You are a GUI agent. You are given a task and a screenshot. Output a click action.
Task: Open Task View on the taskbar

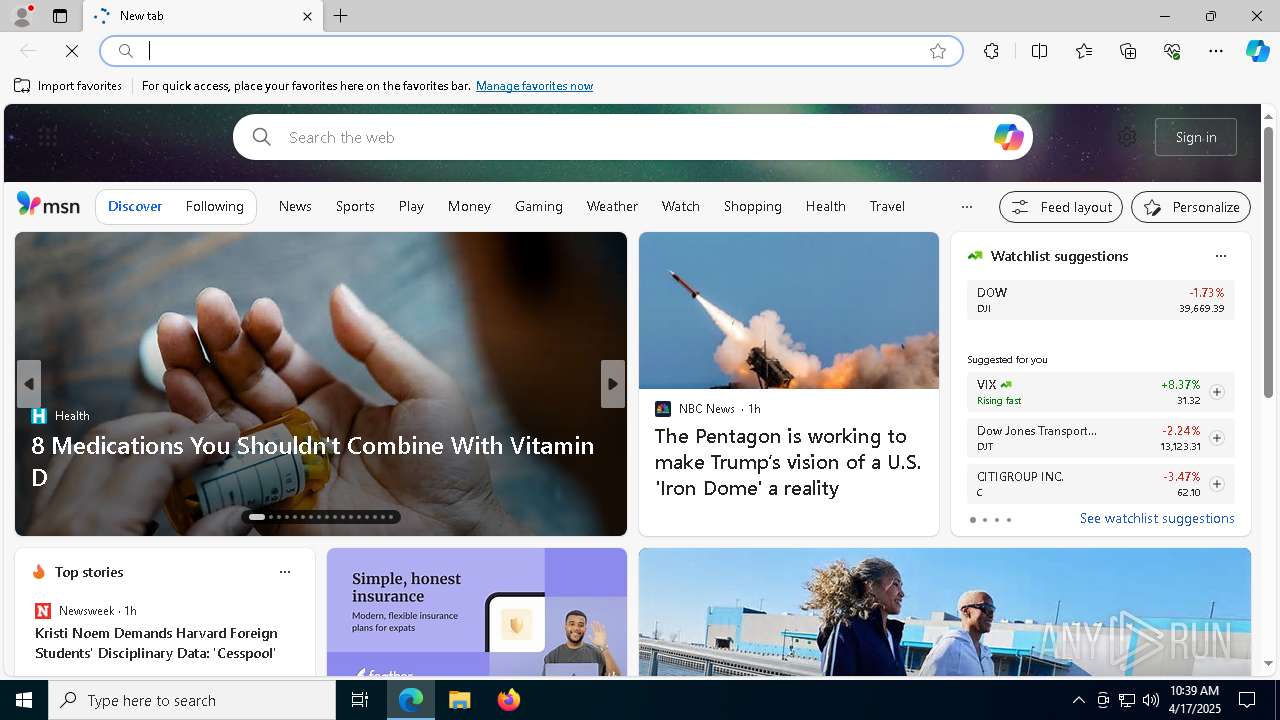[360, 700]
